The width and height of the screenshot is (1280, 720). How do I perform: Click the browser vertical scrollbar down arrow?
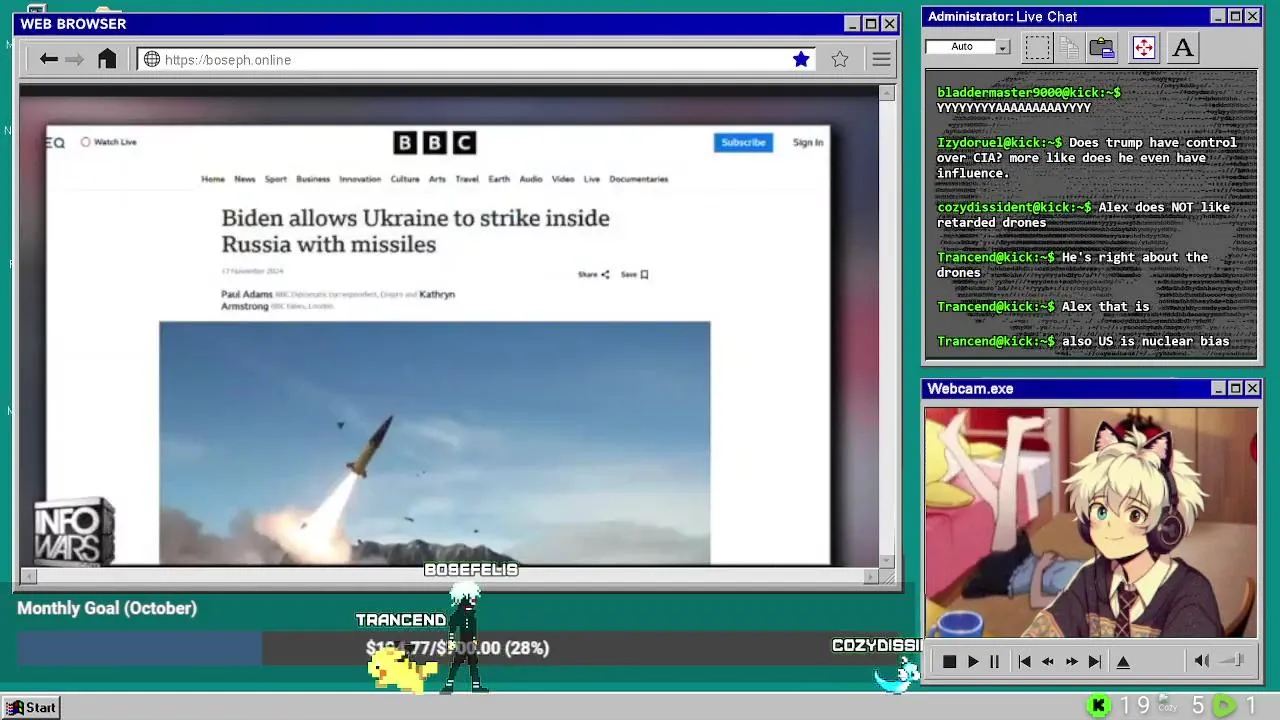[x=887, y=560]
